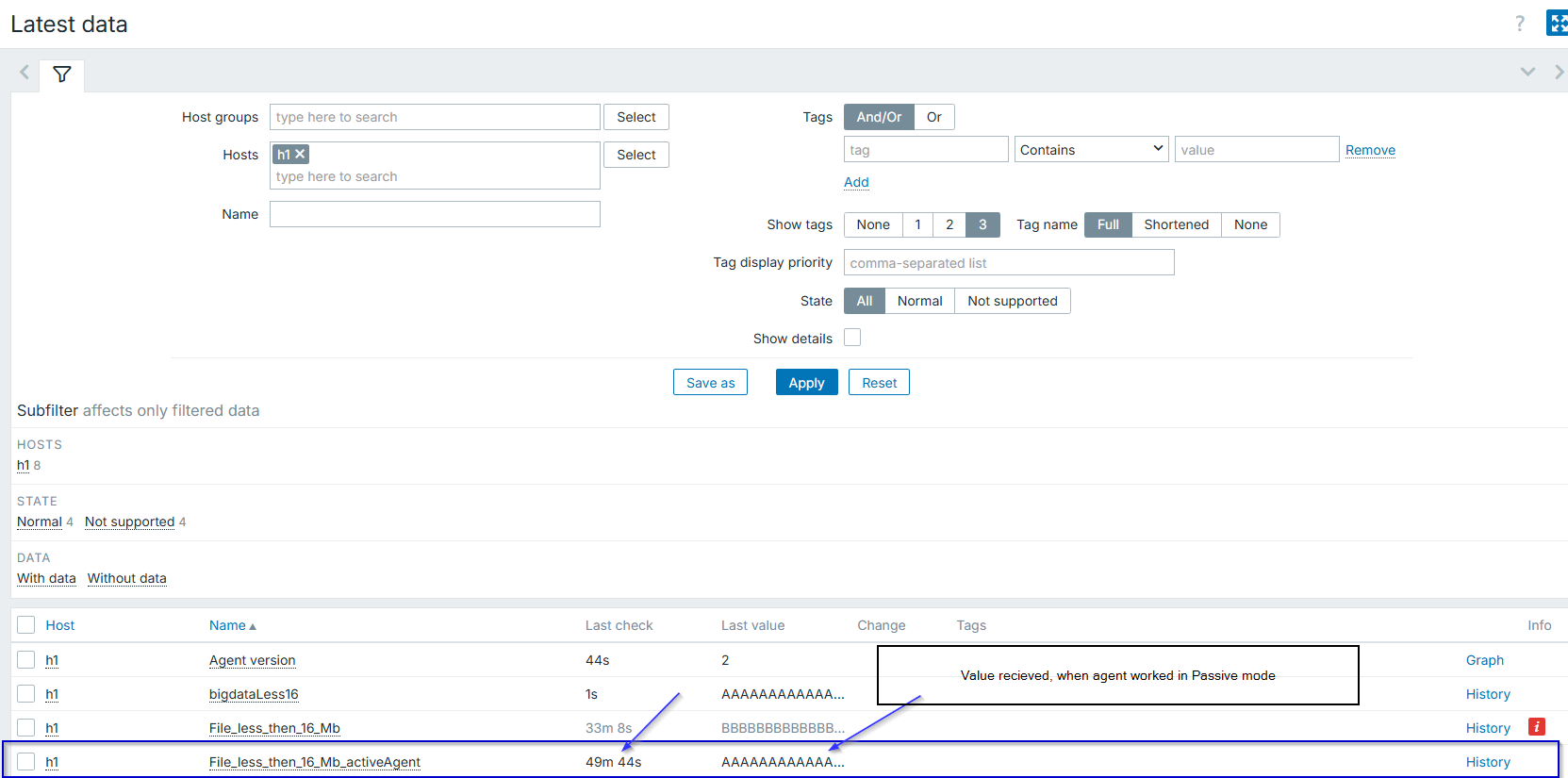Open the Contains tag operator dropdown
Image resolution: width=1568 pixels, height=778 pixels.
pyautogui.click(x=1091, y=150)
